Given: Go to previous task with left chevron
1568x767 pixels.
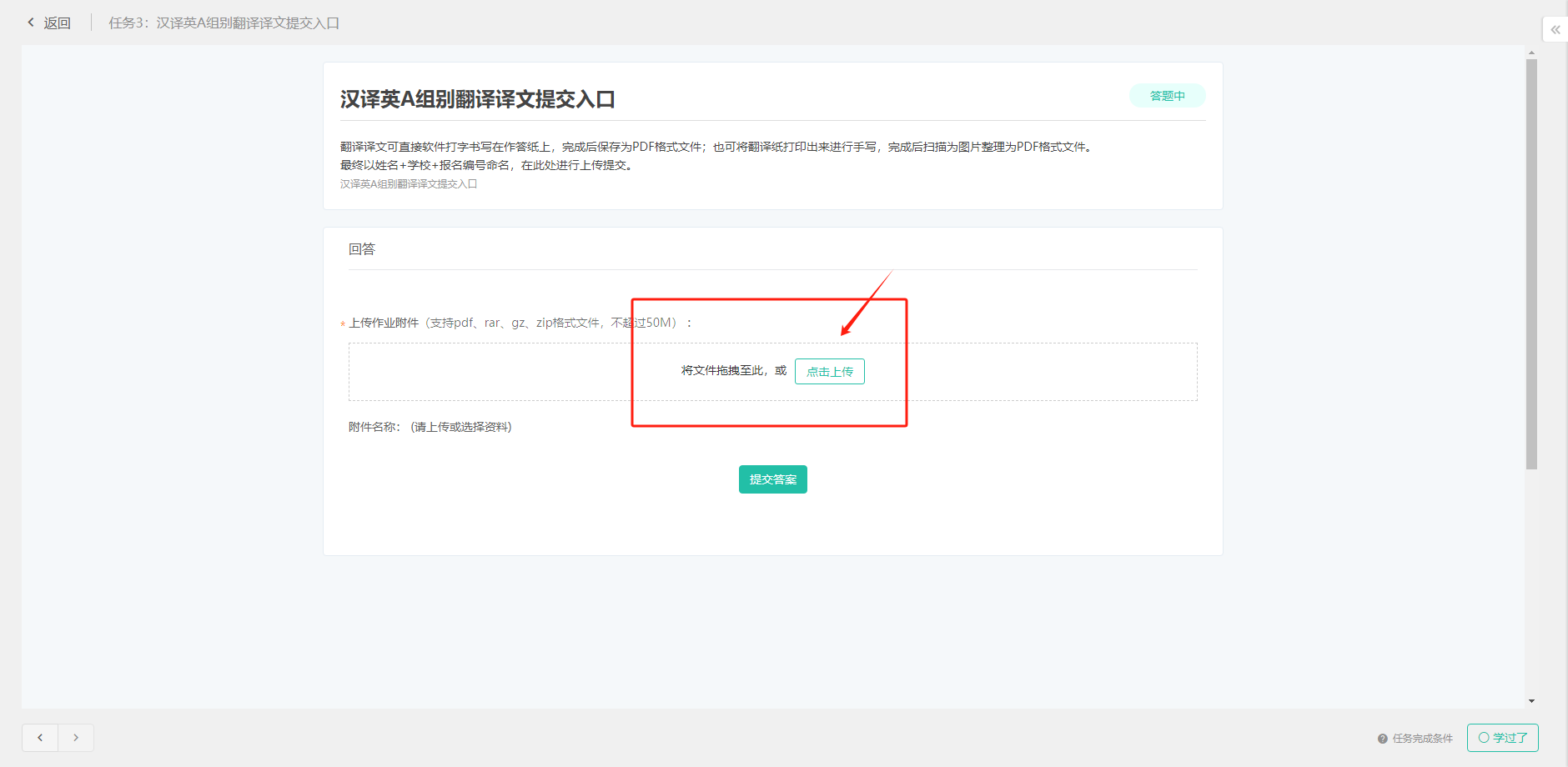Looking at the screenshot, I should pos(40,738).
